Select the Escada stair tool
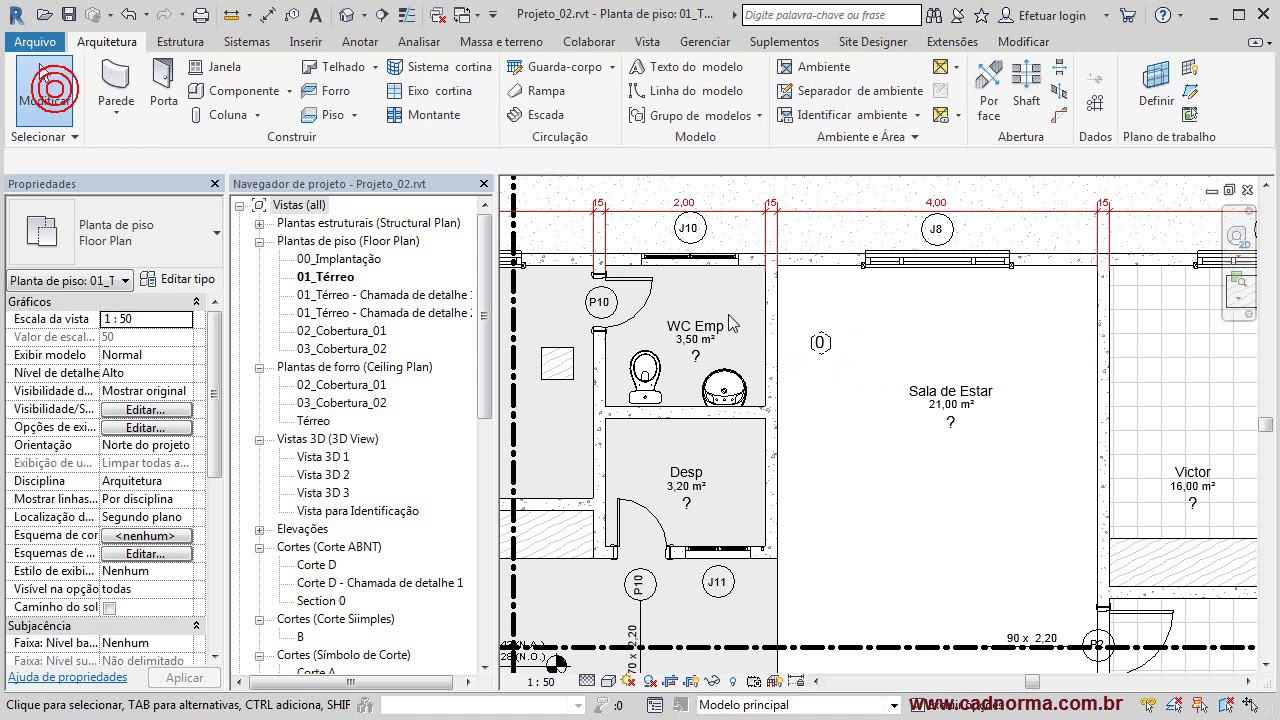This screenshot has height=720, width=1280. click(535, 115)
